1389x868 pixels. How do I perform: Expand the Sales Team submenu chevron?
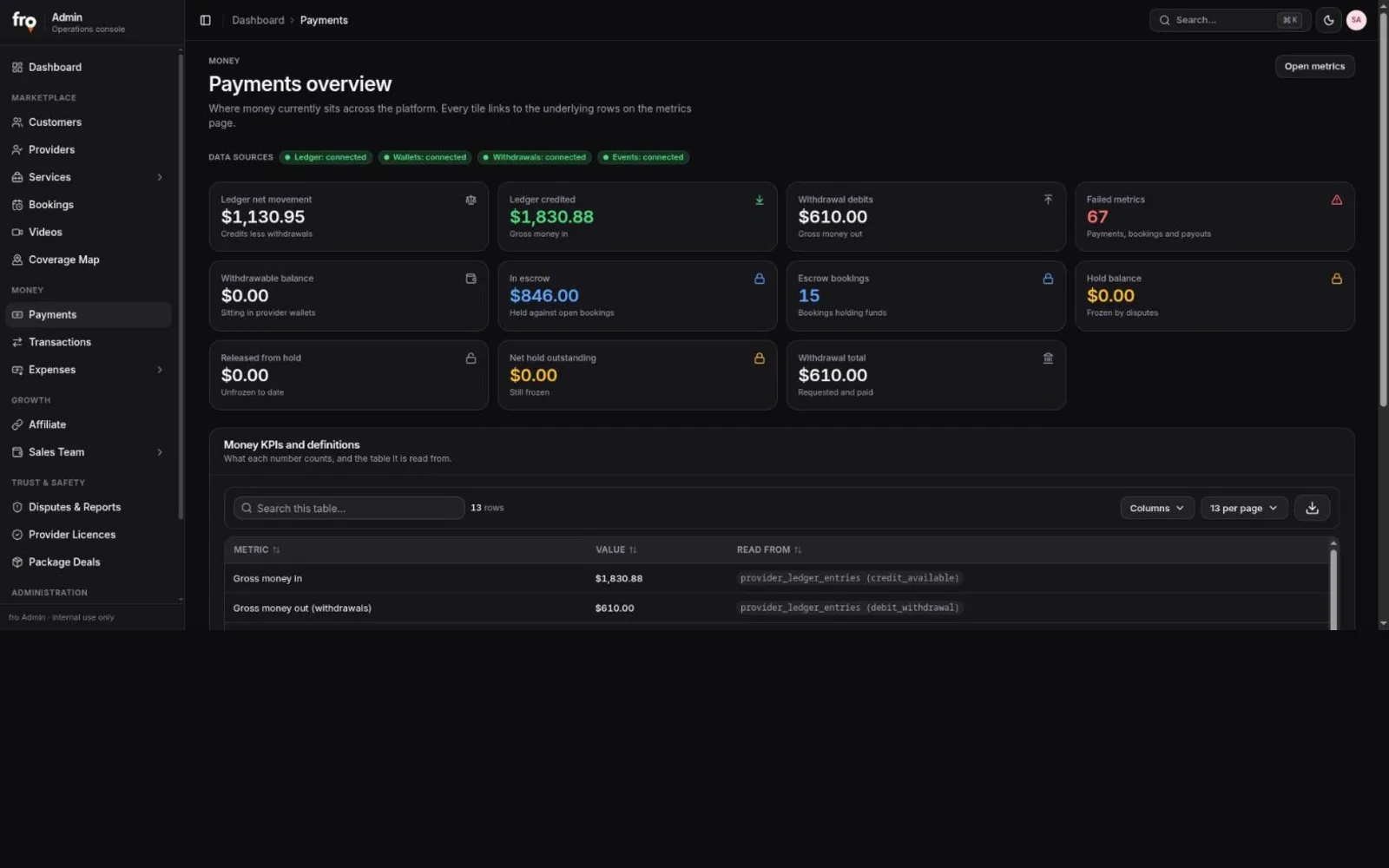point(160,452)
